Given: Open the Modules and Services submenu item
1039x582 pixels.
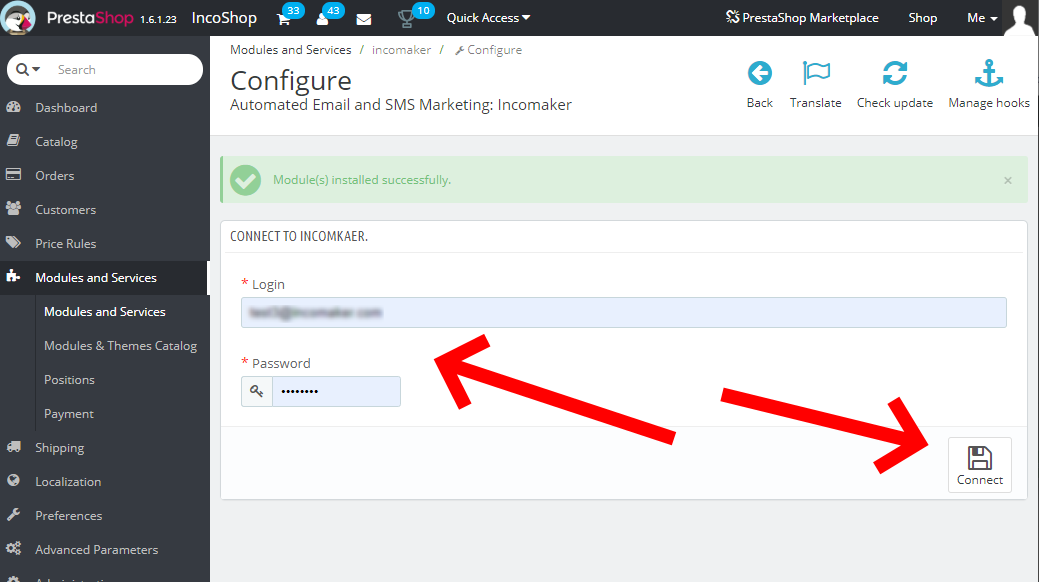Looking at the screenshot, I should [x=105, y=312].
